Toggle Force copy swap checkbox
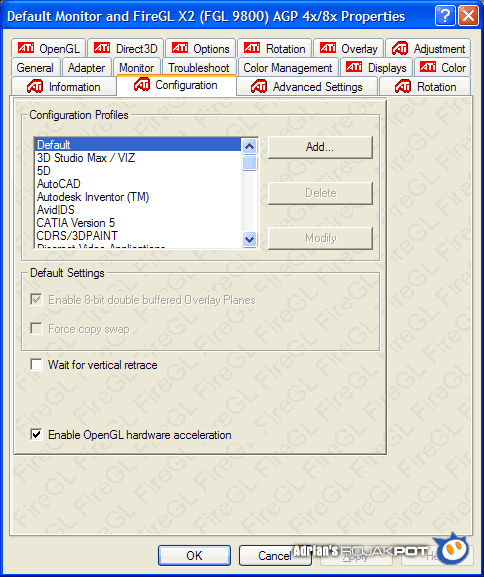This screenshot has width=484, height=577. click(x=36, y=328)
